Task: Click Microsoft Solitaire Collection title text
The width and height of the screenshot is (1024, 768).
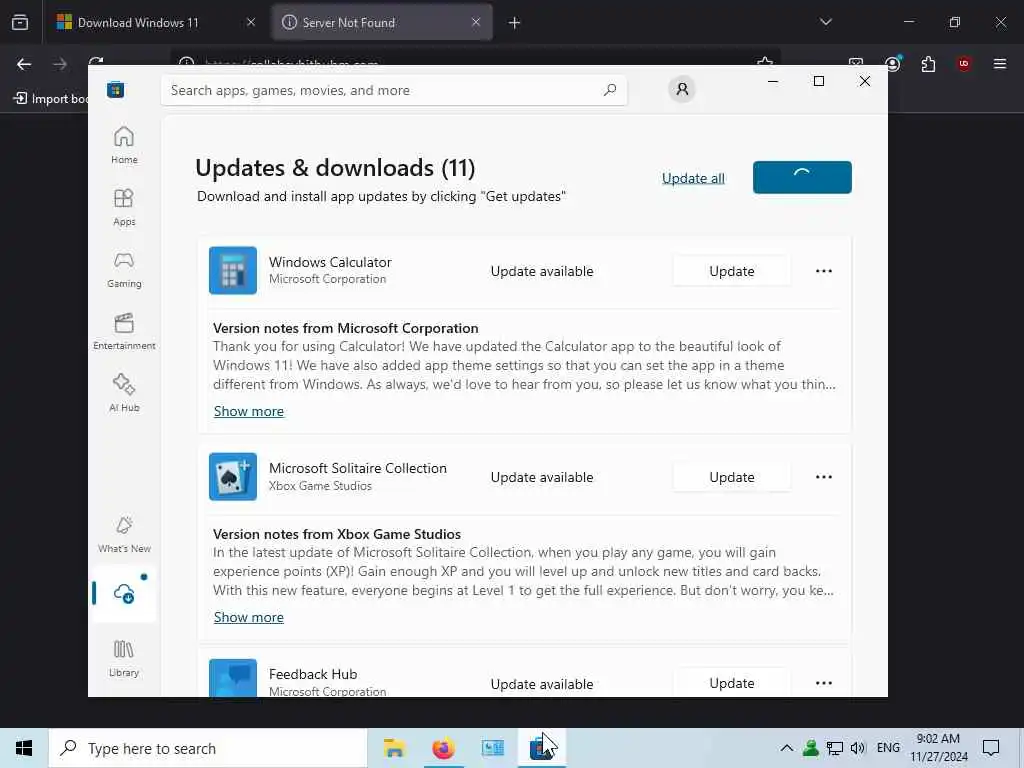Action: [x=358, y=468]
